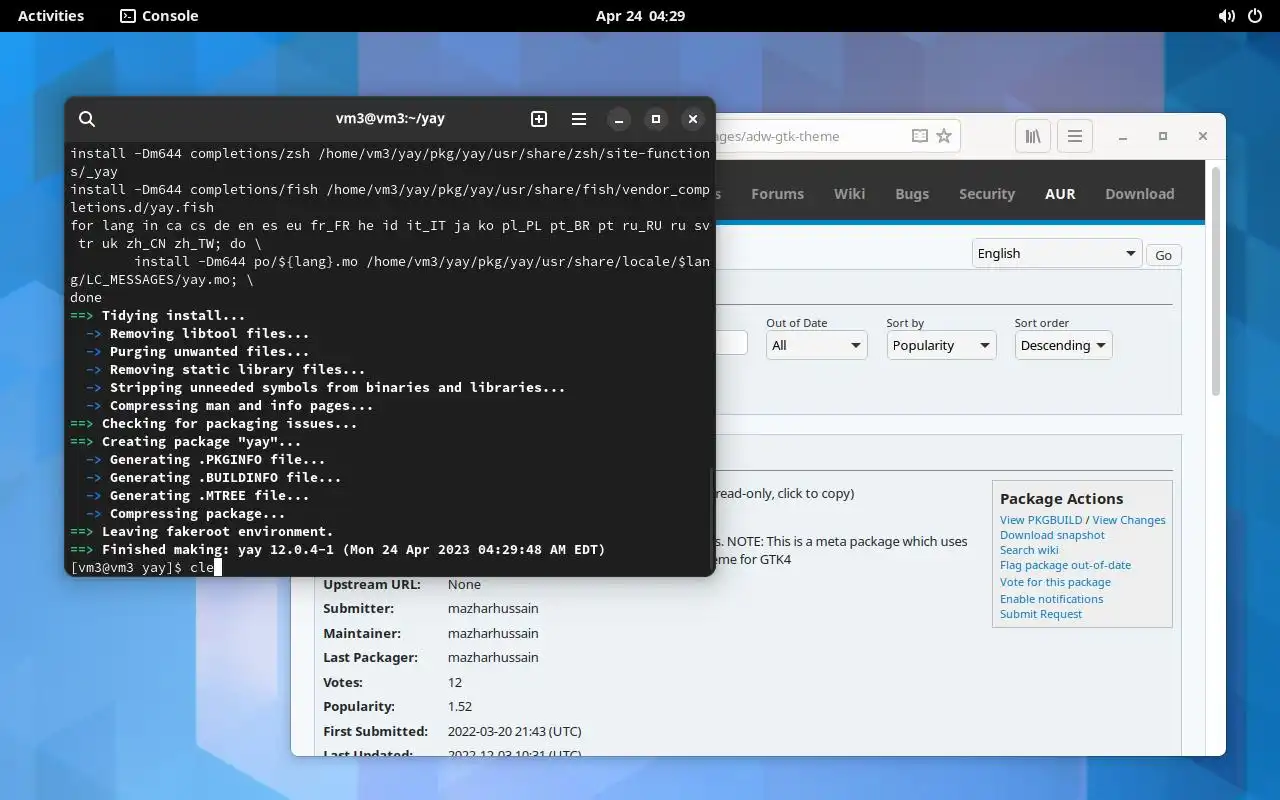Expand the Out of Date dropdown set to All

[816, 345]
